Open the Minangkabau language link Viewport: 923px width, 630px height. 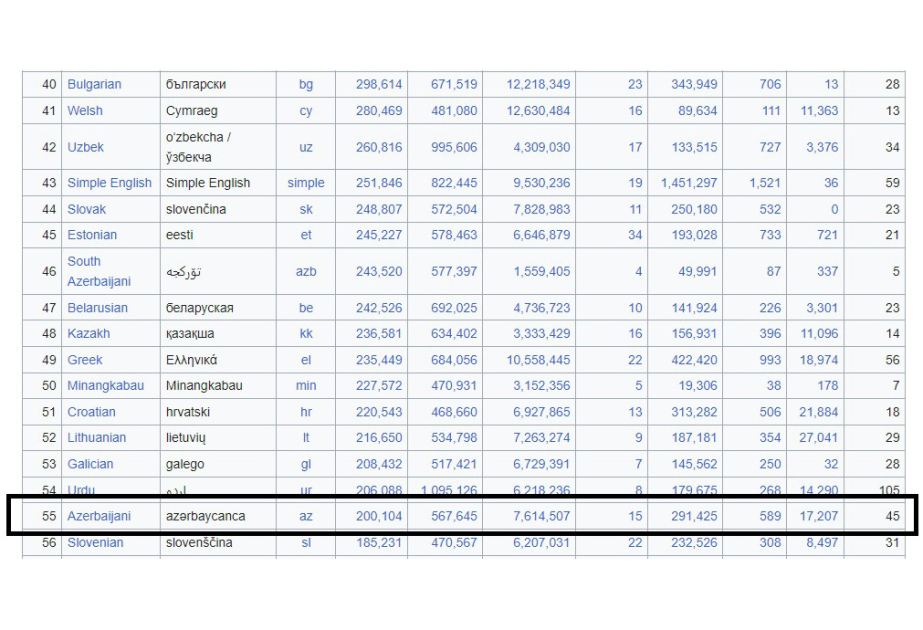point(105,386)
